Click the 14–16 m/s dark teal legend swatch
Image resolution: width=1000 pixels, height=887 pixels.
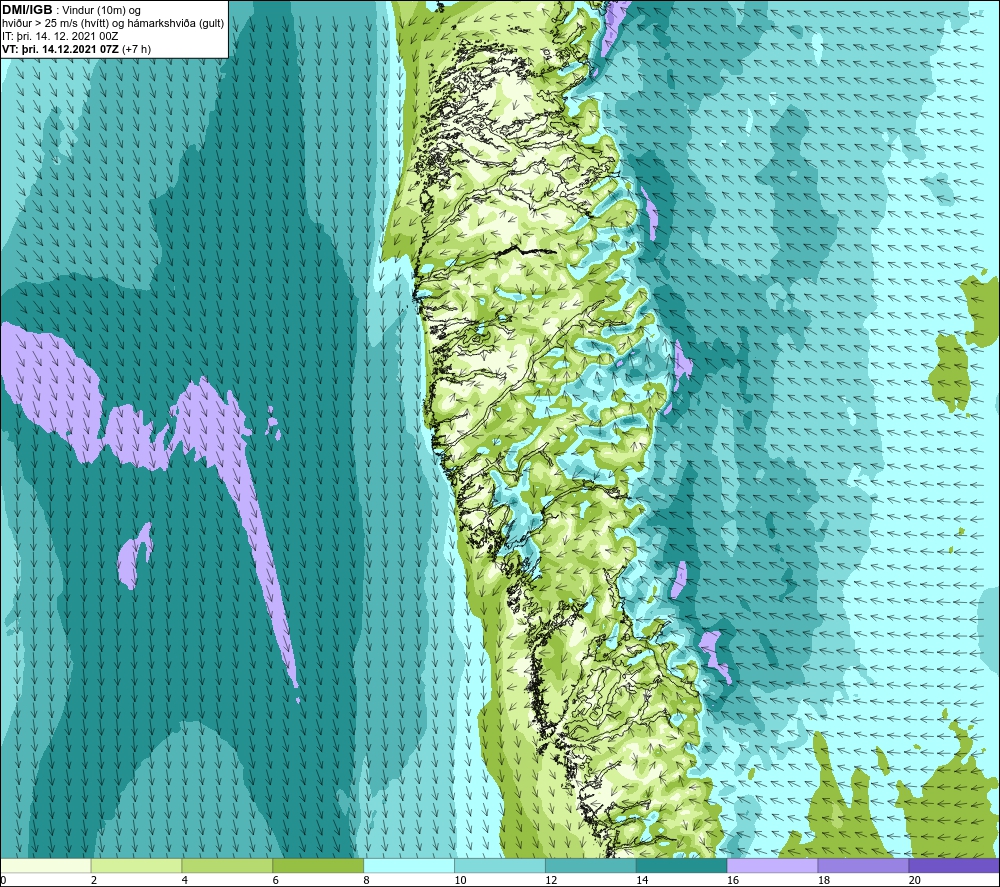[681, 865]
